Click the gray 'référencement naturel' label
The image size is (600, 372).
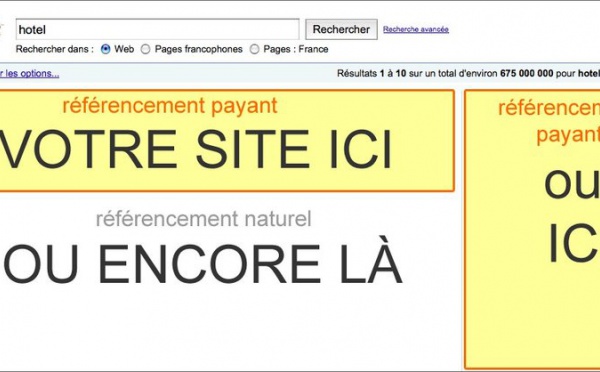[x=204, y=219]
